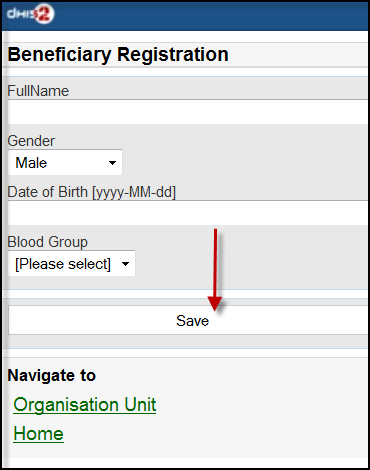Click the Date of Birth label text

point(91,192)
